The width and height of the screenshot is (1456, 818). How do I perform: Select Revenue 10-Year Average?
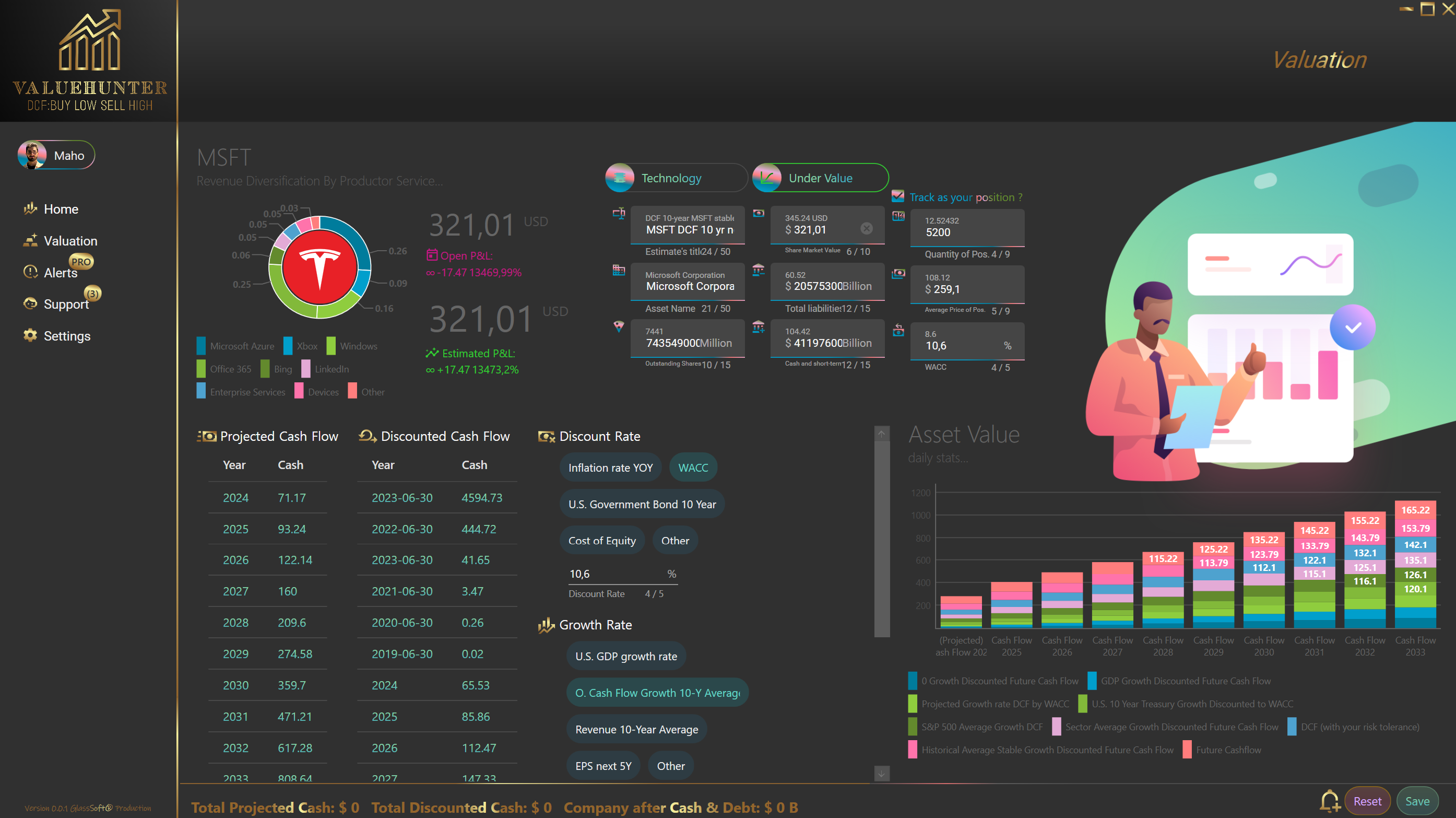636,729
